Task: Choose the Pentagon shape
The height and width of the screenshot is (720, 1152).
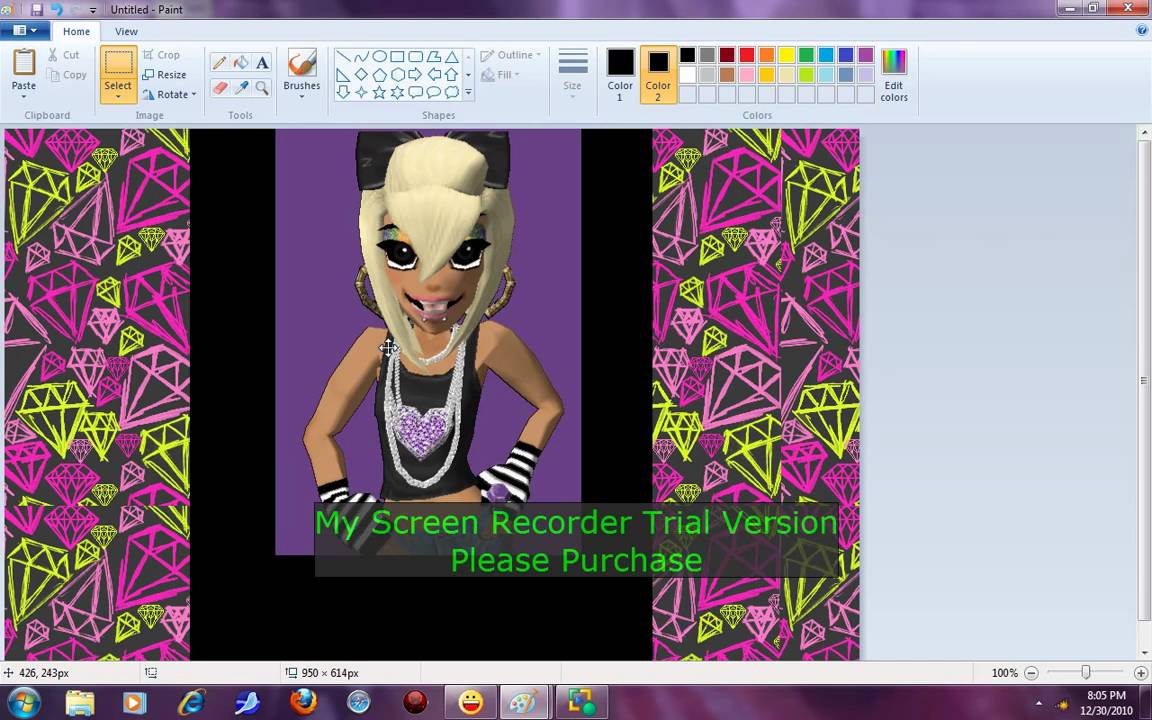Action: pos(379,75)
